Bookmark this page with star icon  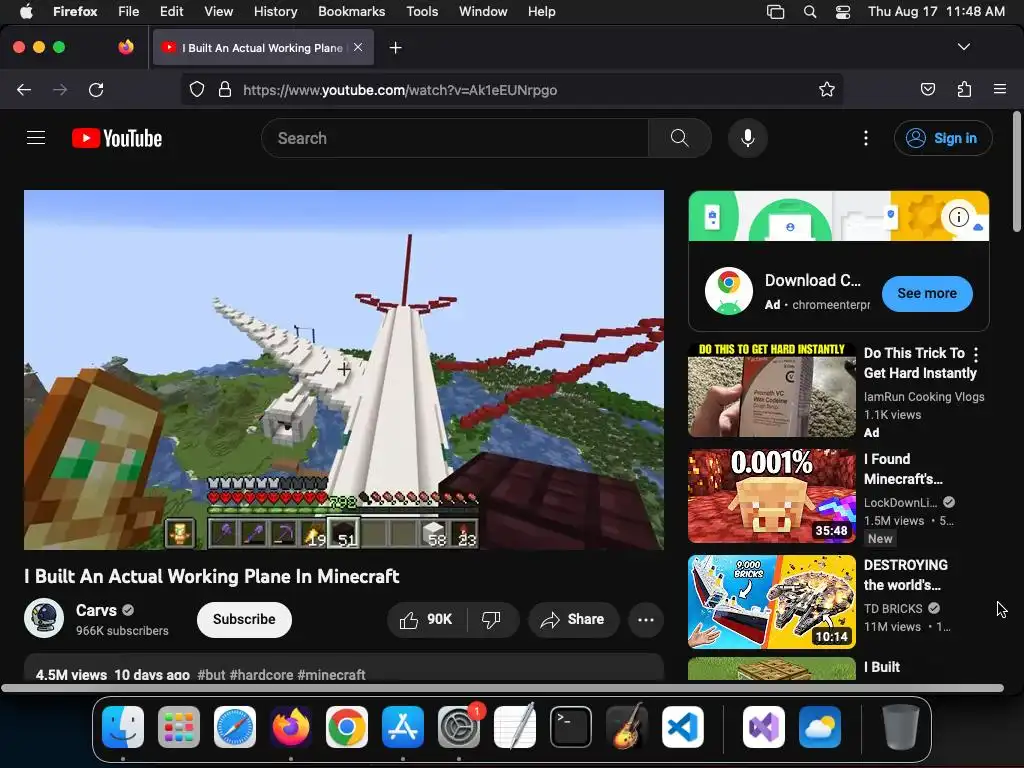(827, 89)
